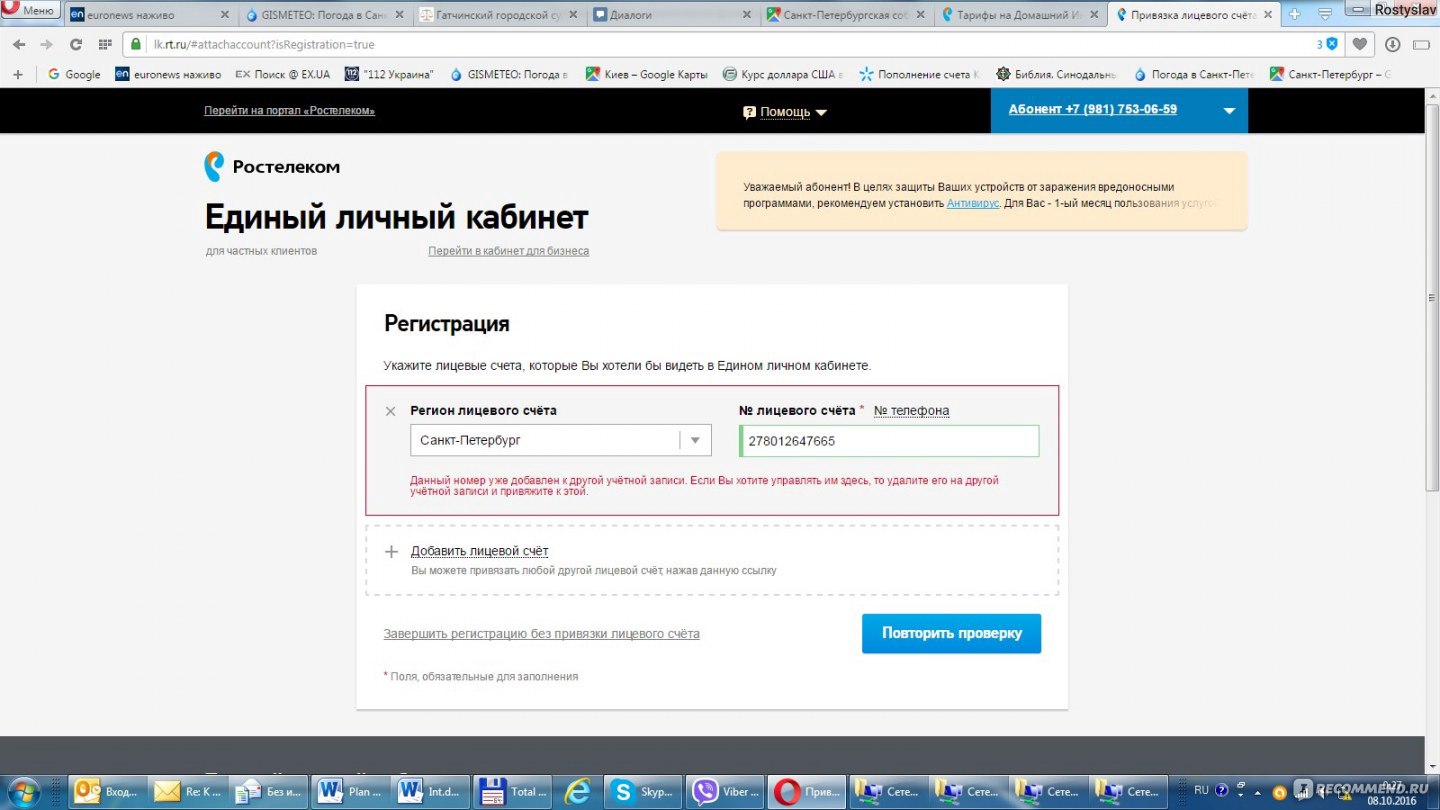This screenshot has width=1440, height=810.
Task: Open the Windows Start button
Action: tap(23, 790)
